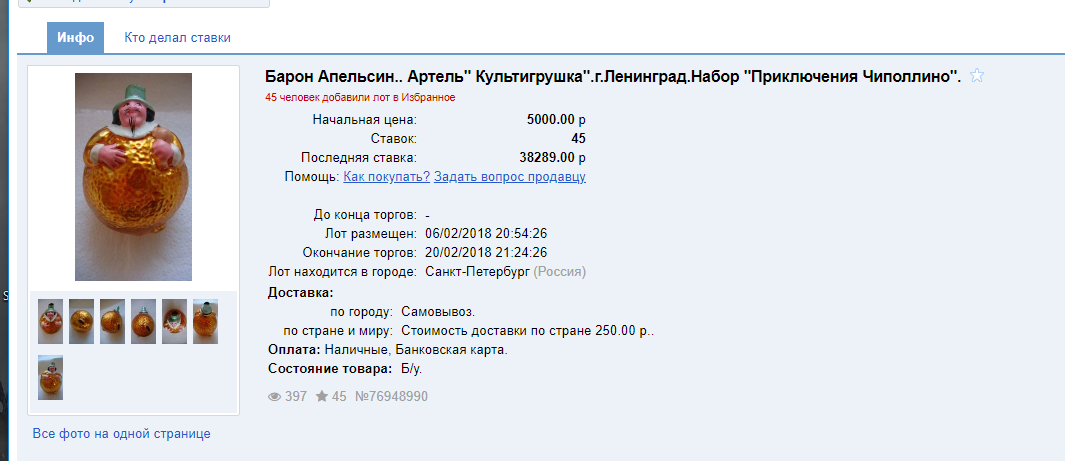
Task: Click the lot title Барон Апельсин
Action: pos(613,76)
